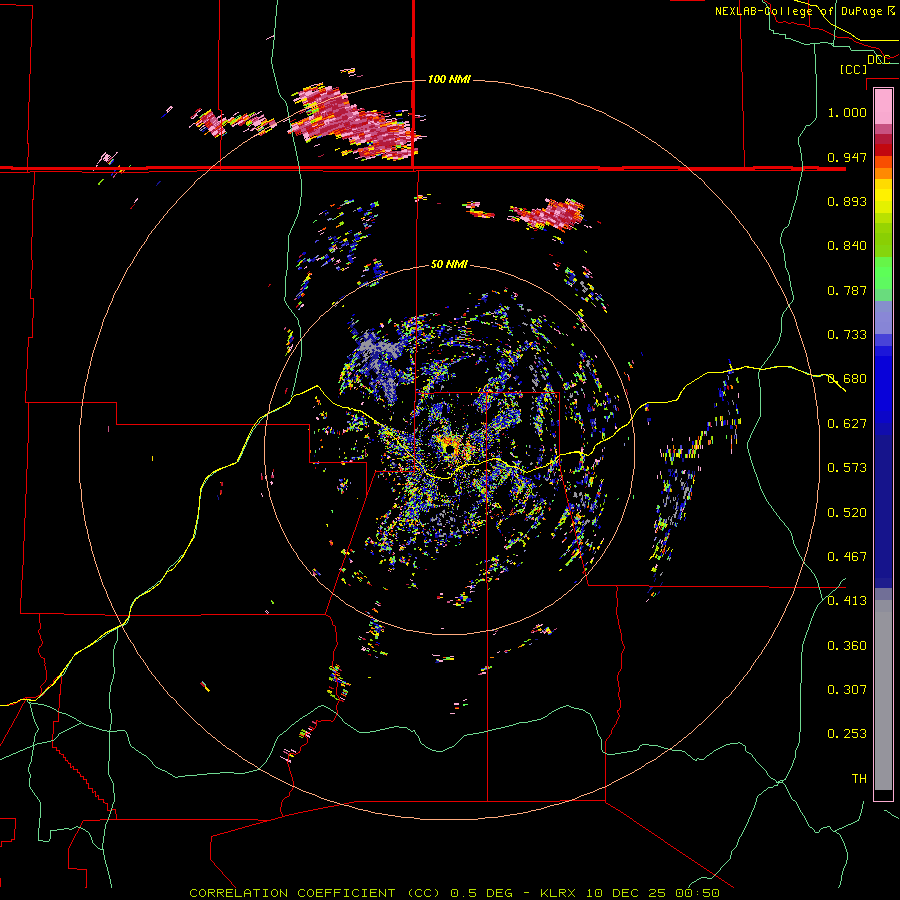Click the CORRELATION COEFFICIENT (CC) title text
The width and height of the screenshot is (900, 900).
[315, 893]
